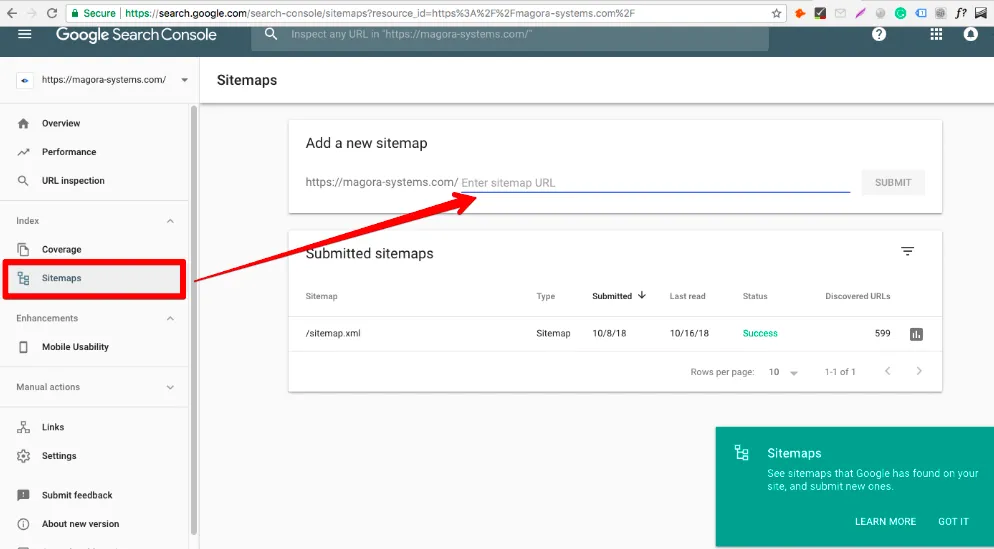Collapse the Enhancements section
Screen dimensions: 994x549
170,319
